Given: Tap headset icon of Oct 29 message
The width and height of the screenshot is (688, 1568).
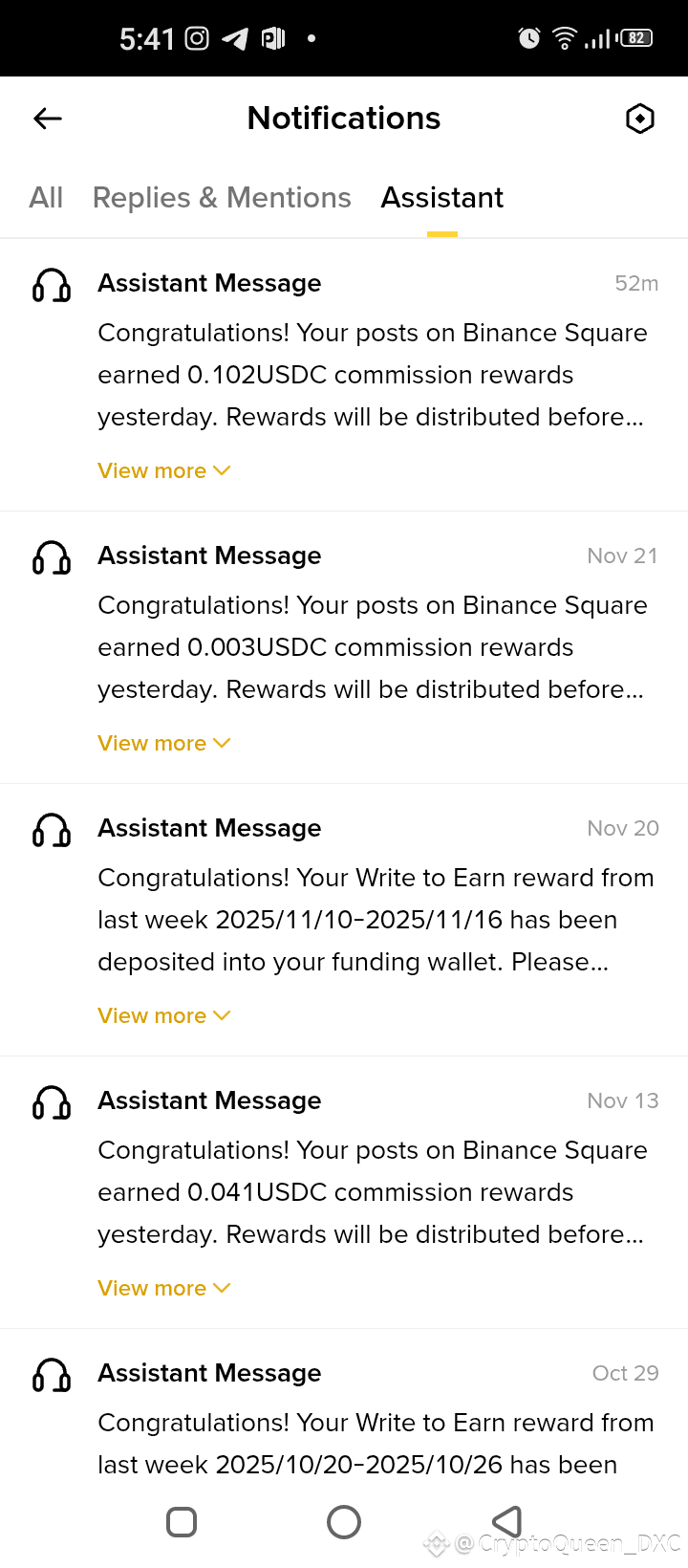Looking at the screenshot, I should [52, 1375].
